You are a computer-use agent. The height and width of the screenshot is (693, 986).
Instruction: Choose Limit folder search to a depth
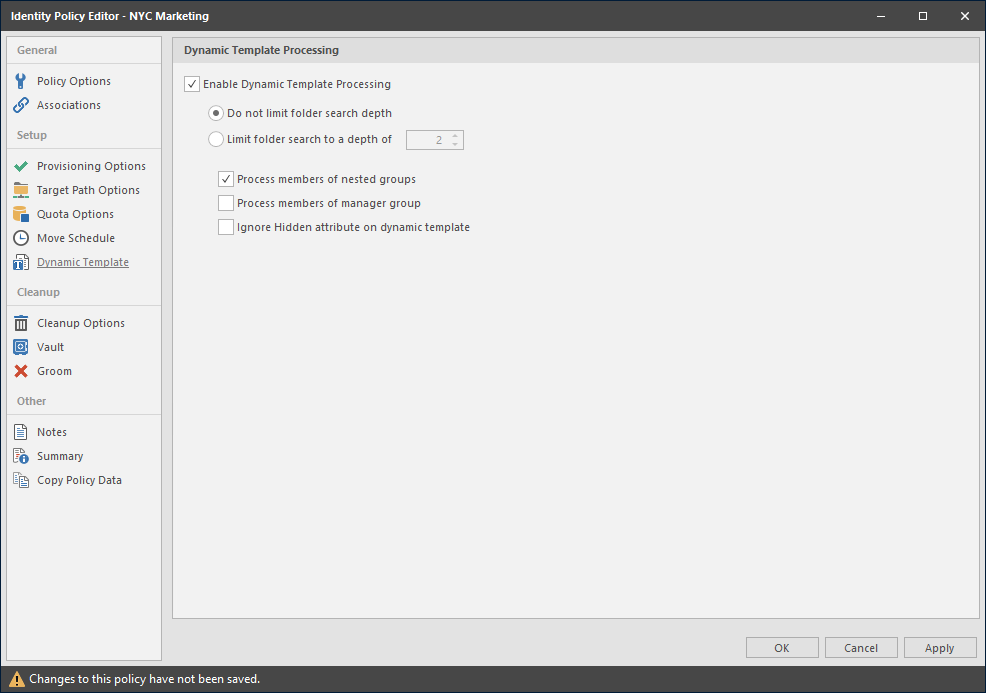point(216,139)
